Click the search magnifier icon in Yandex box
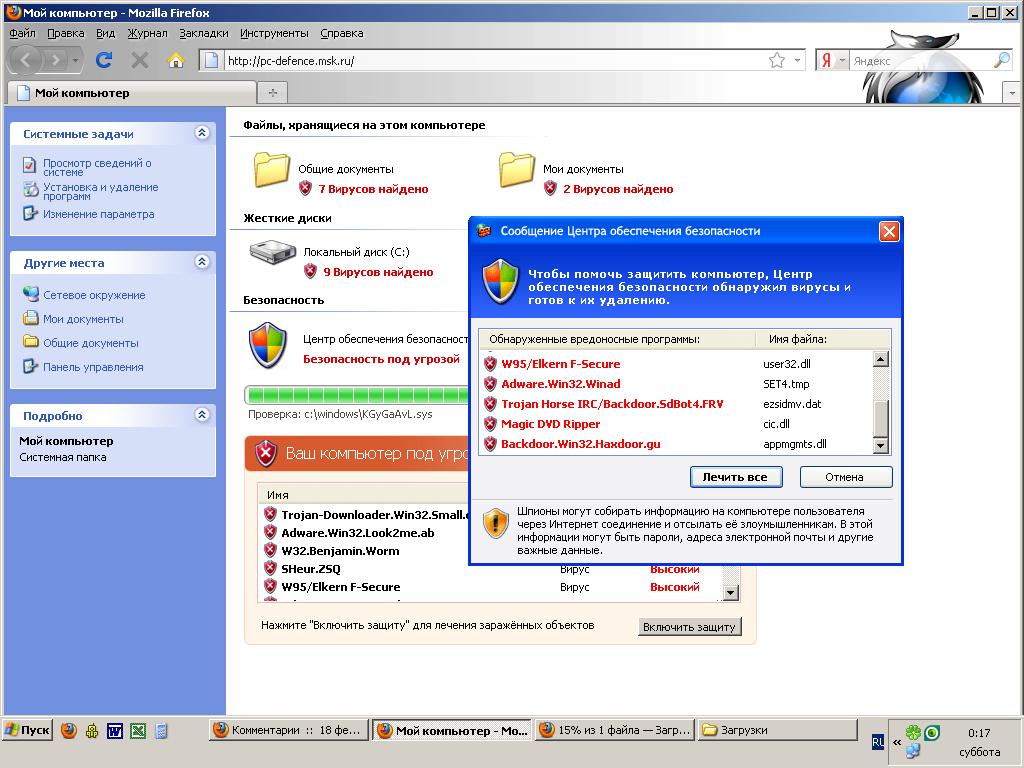The image size is (1024, 768). pyautogui.click(x=1001, y=61)
